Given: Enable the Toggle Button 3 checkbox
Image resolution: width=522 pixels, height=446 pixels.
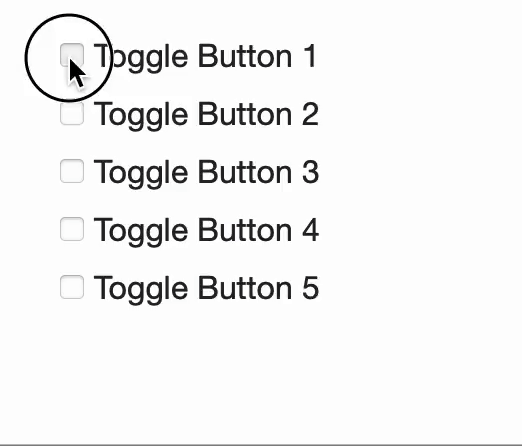Looking at the screenshot, I should [72, 171].
